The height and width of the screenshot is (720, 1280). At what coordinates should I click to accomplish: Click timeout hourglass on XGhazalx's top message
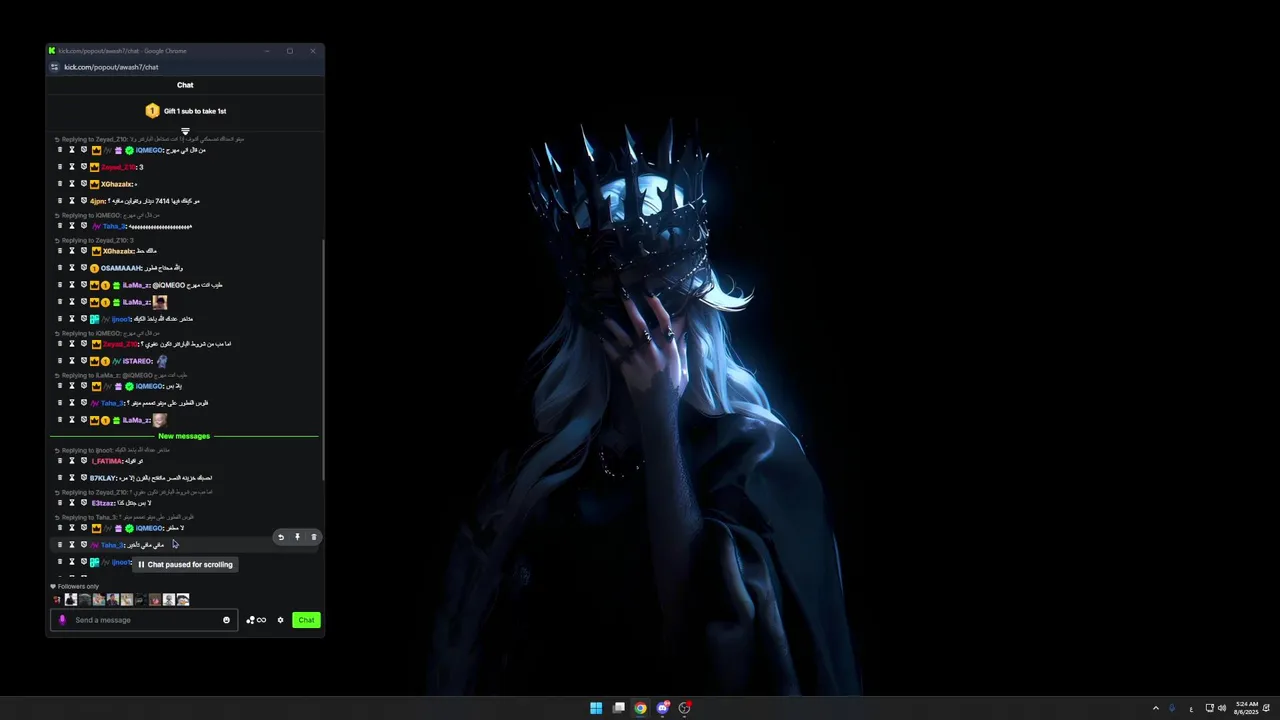pos(72,184)
